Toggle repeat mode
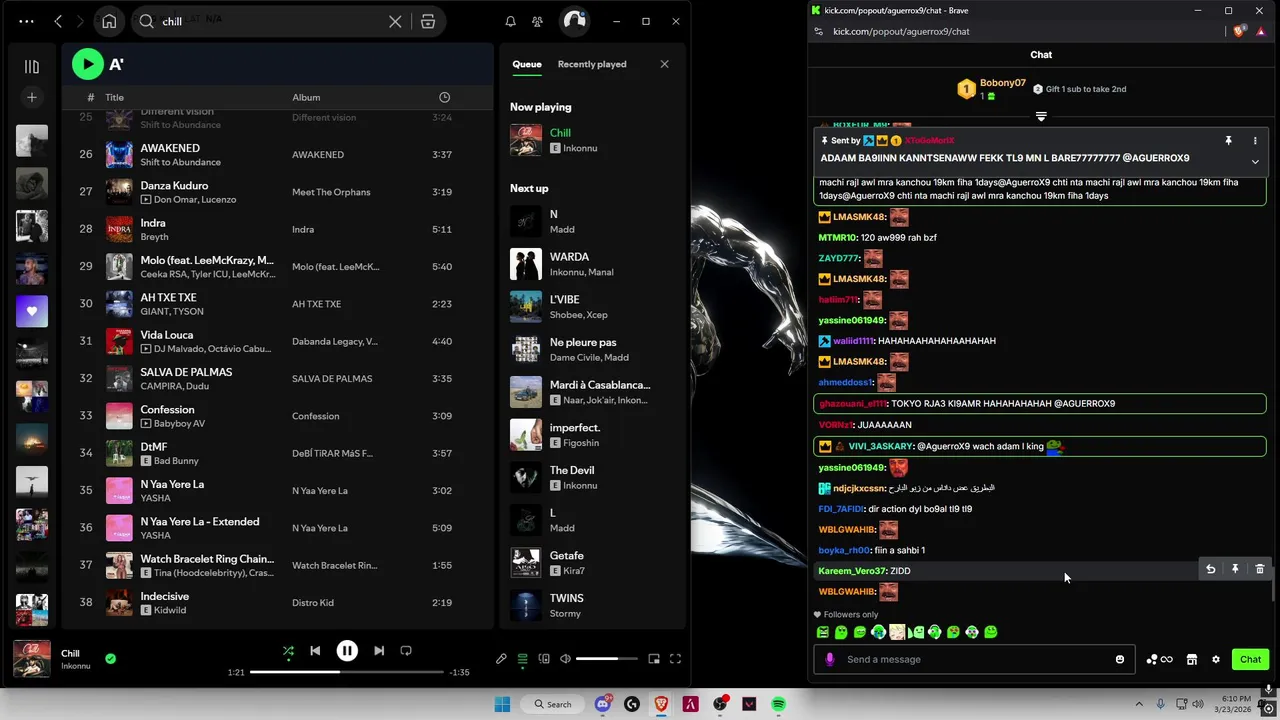 tap(406, 651)
